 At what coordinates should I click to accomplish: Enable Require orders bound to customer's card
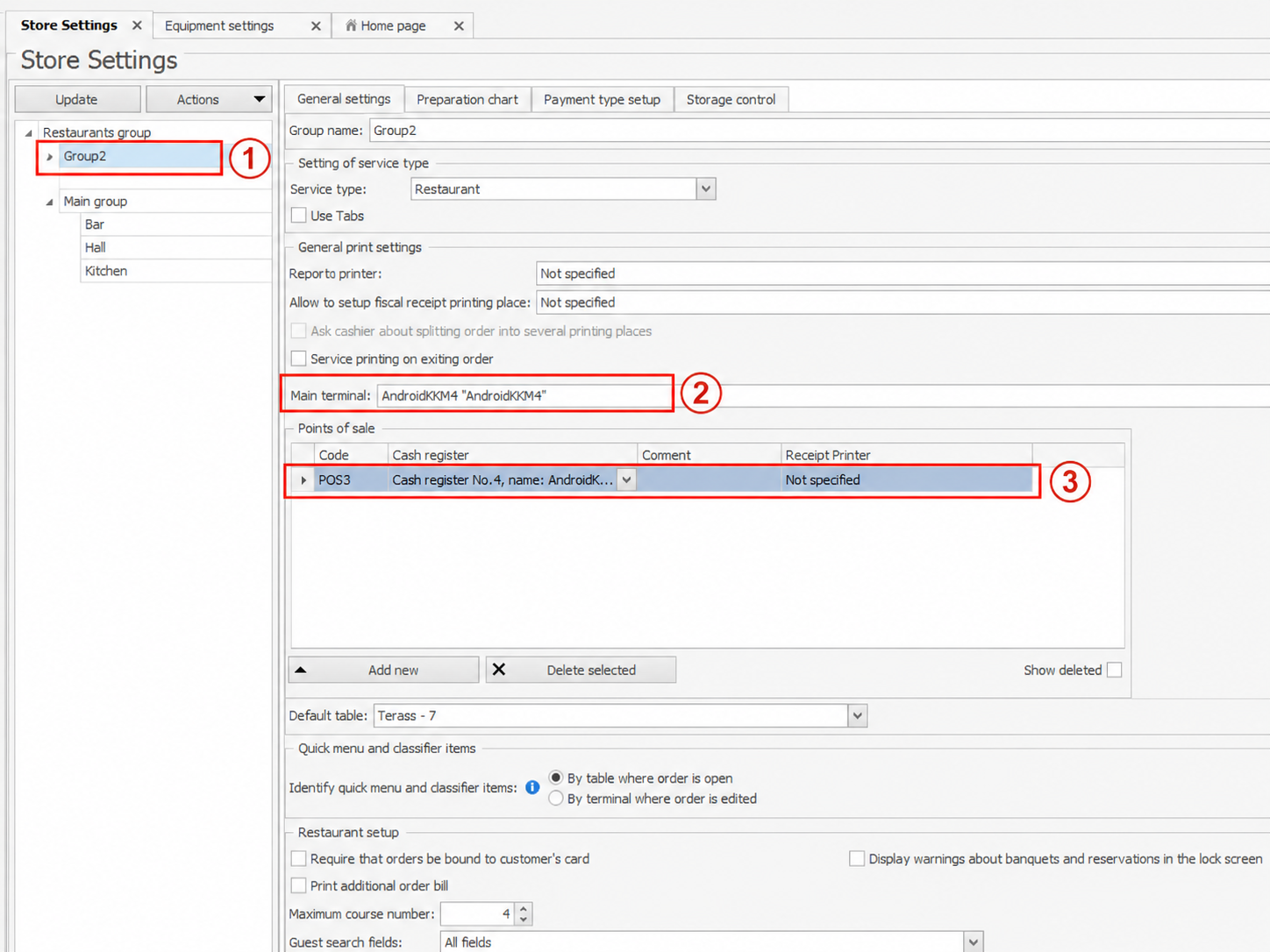tap(299, 858)
